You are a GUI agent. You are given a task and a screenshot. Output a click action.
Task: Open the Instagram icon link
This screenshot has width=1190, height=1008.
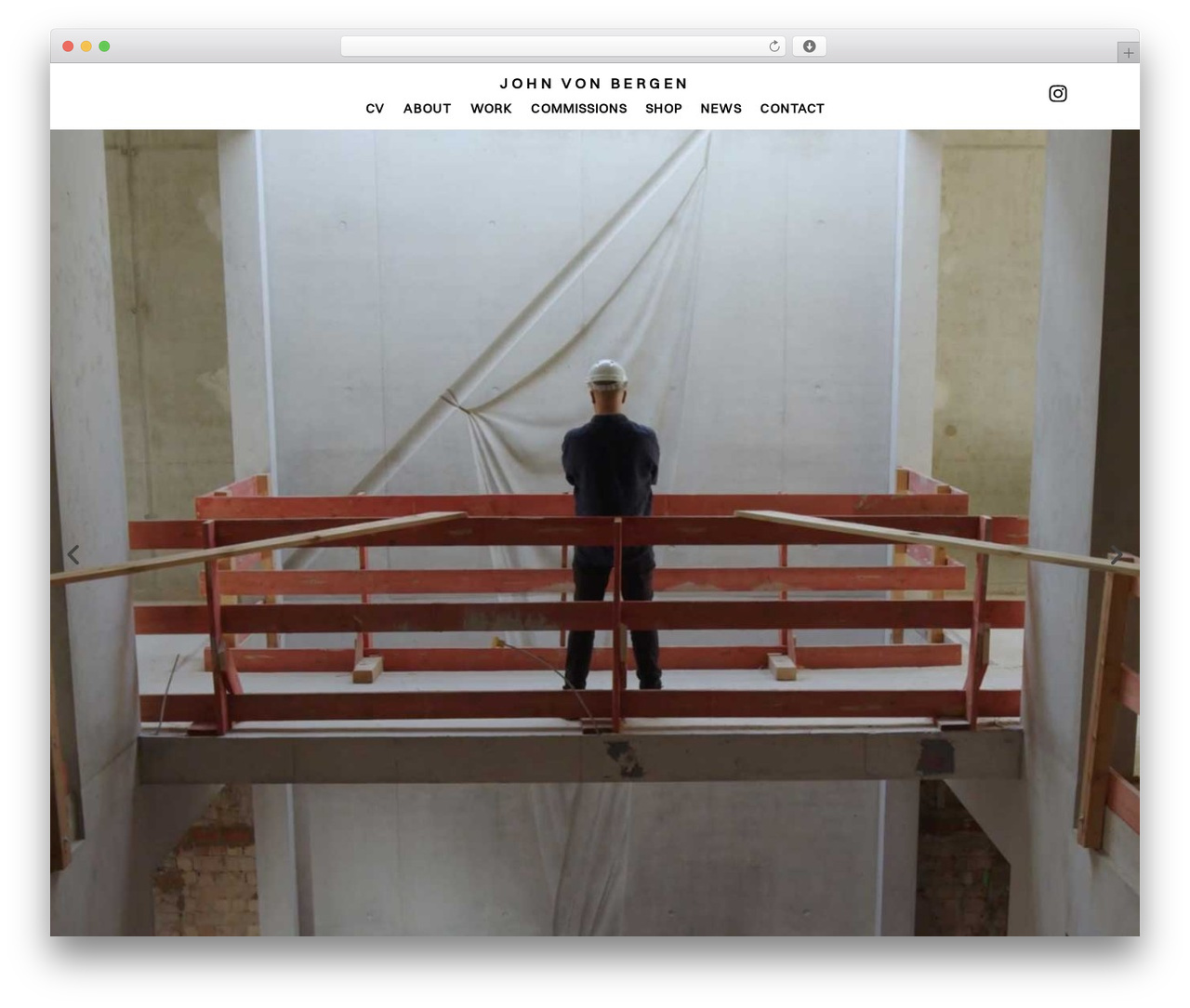click(1058, 93)
